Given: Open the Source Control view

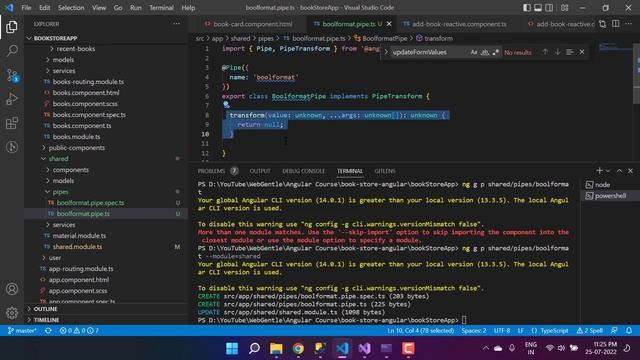Looking at the screenshot, I should (12, 75).
